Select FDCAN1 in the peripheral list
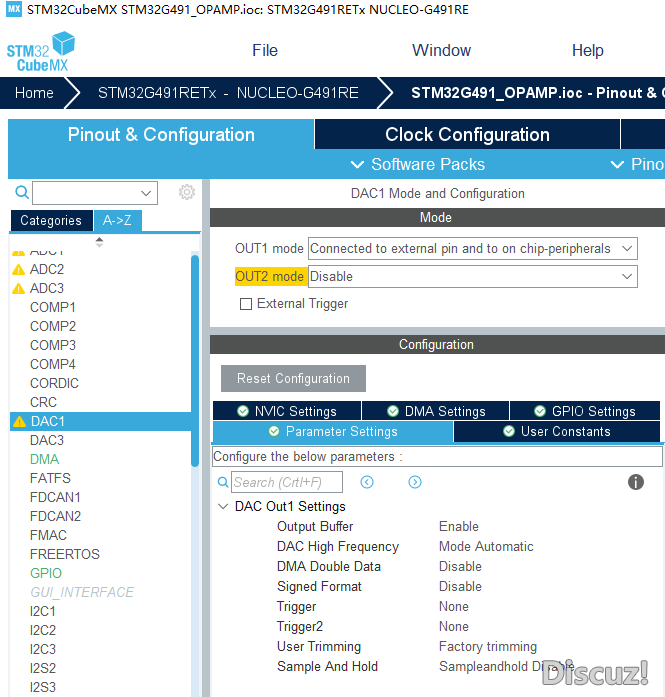The height and width of the screenshot is (697, 665). click(55, 497)
